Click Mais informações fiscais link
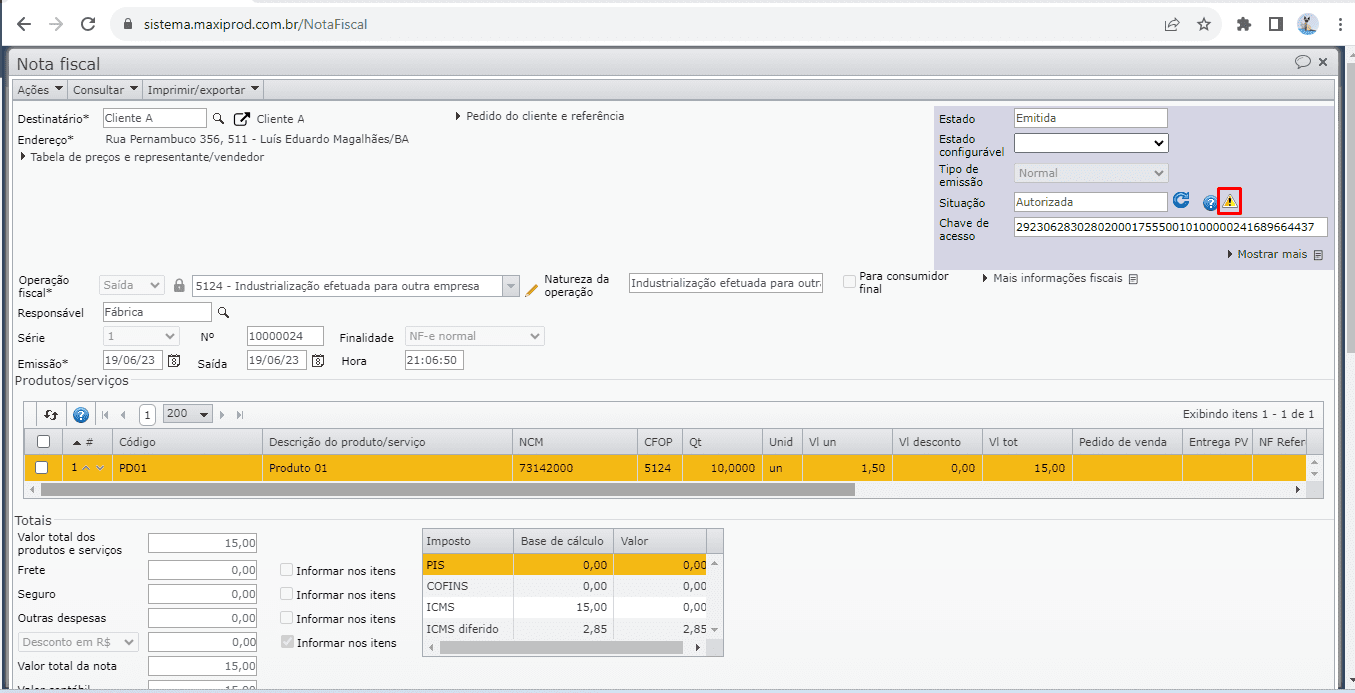This screenshot has width=1355, height=693. coord(1058,278)
